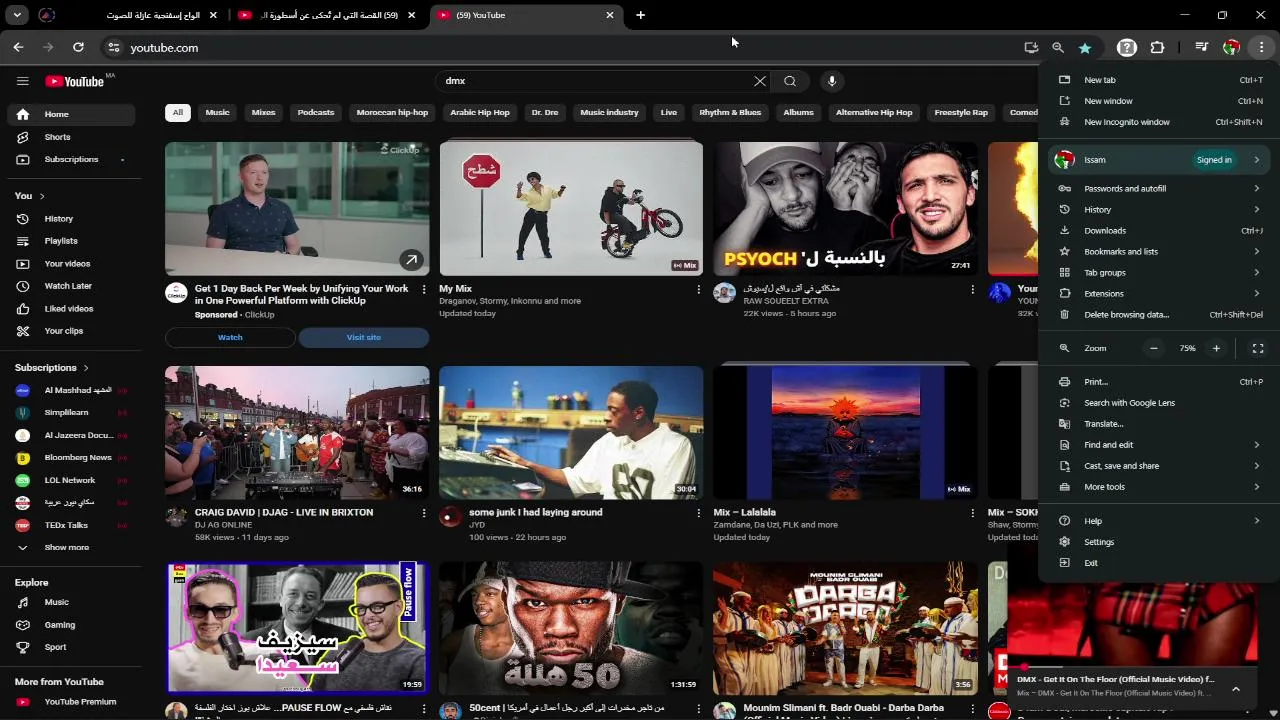Expand Passwords and autofill submenu
The image size is (1280, 720).
(x=1160, y=189)
